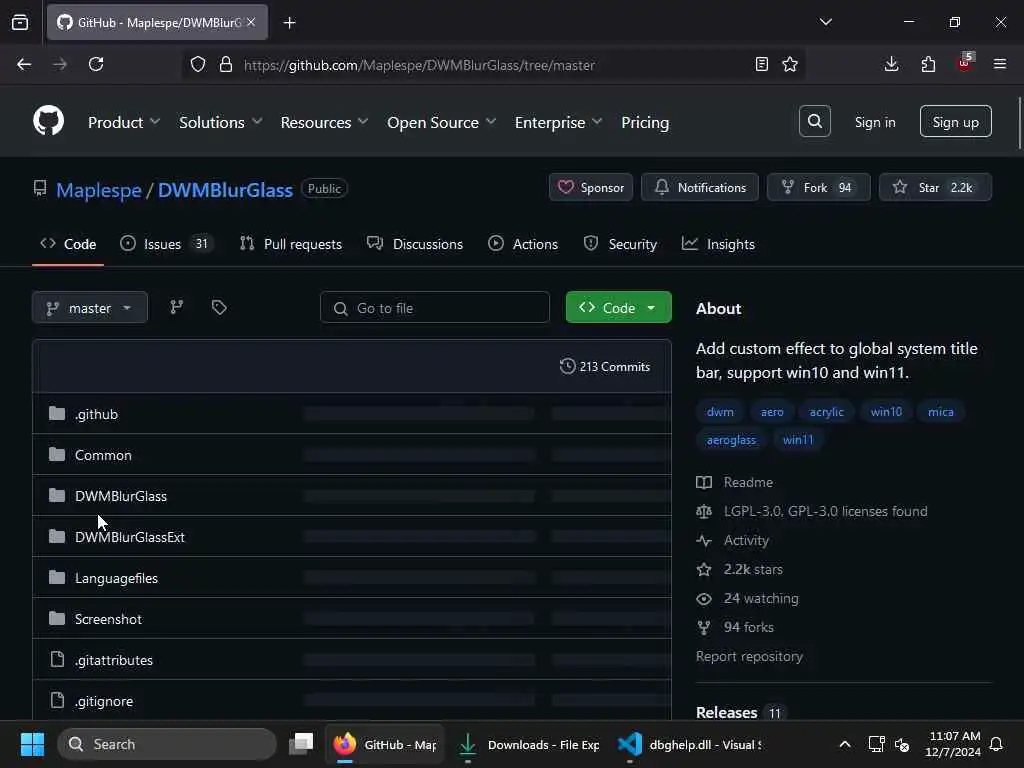Click the Sign up button
Image resolution: width=1024 pixels, height=768 pixels.
point(955,121)
